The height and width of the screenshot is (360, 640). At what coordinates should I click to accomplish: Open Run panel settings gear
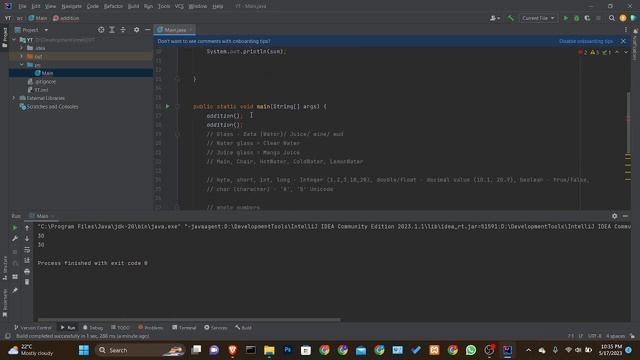[614, 216]
